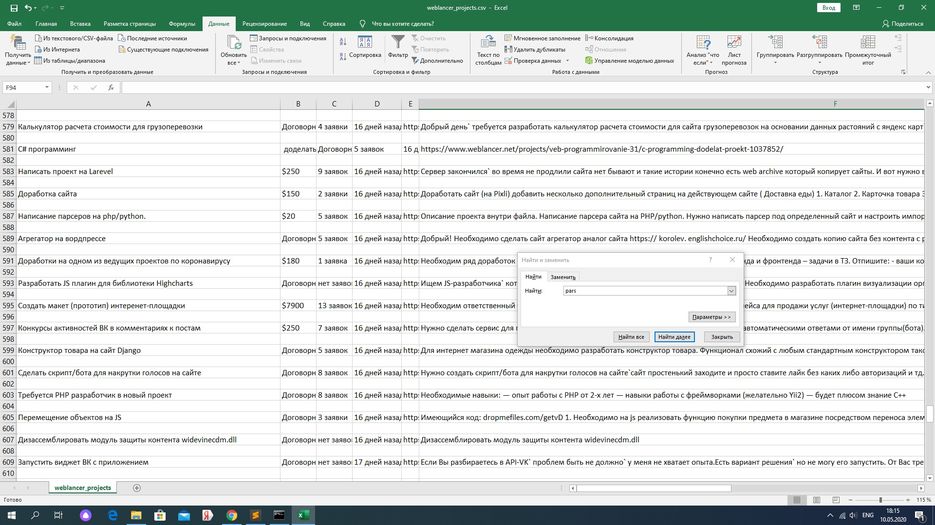Open Recent Sources (Последние источники)

pyautogui.click(x=153, y=38)
